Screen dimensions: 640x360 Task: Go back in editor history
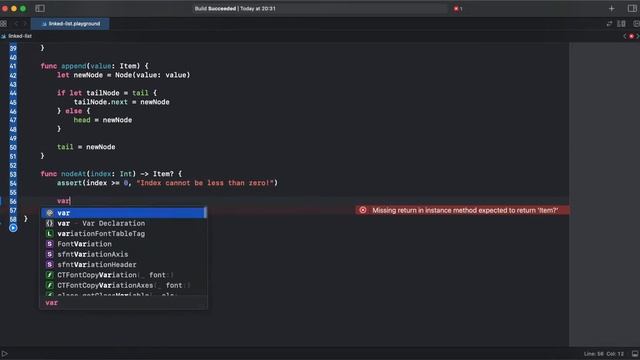[16, 24]
